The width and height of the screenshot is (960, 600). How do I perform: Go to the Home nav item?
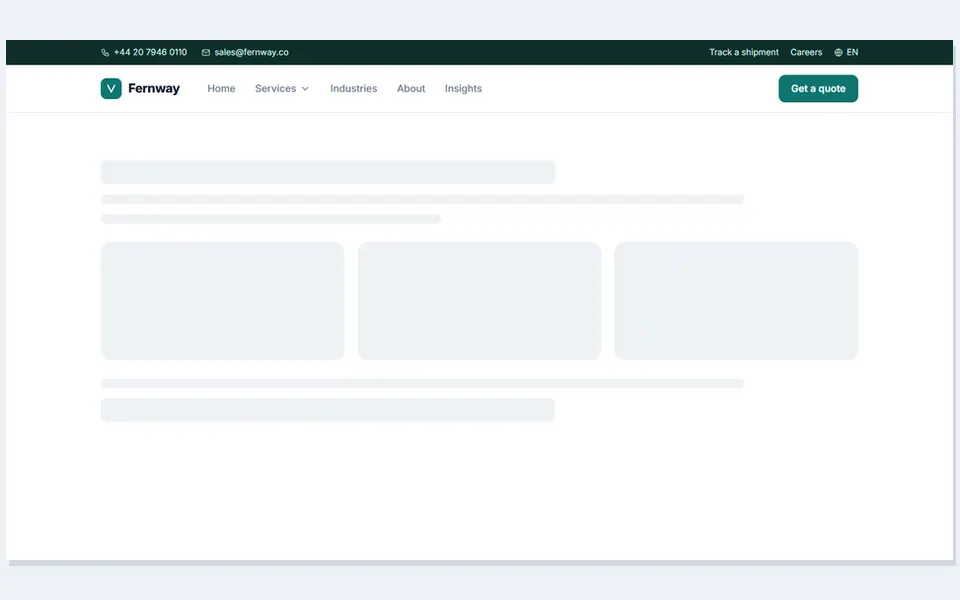221,88
